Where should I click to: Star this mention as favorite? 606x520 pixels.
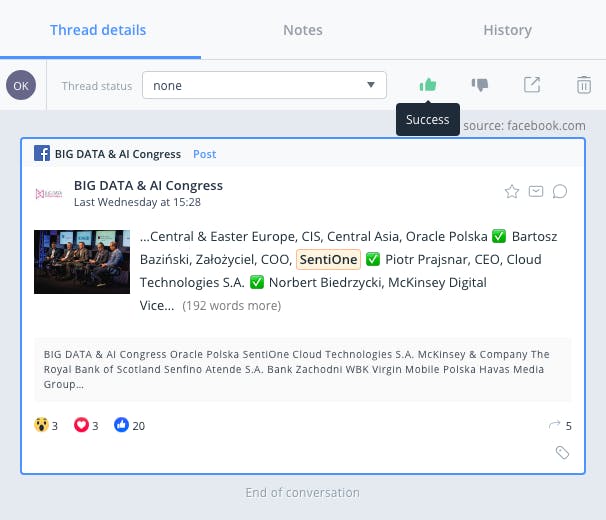point(512,191)
